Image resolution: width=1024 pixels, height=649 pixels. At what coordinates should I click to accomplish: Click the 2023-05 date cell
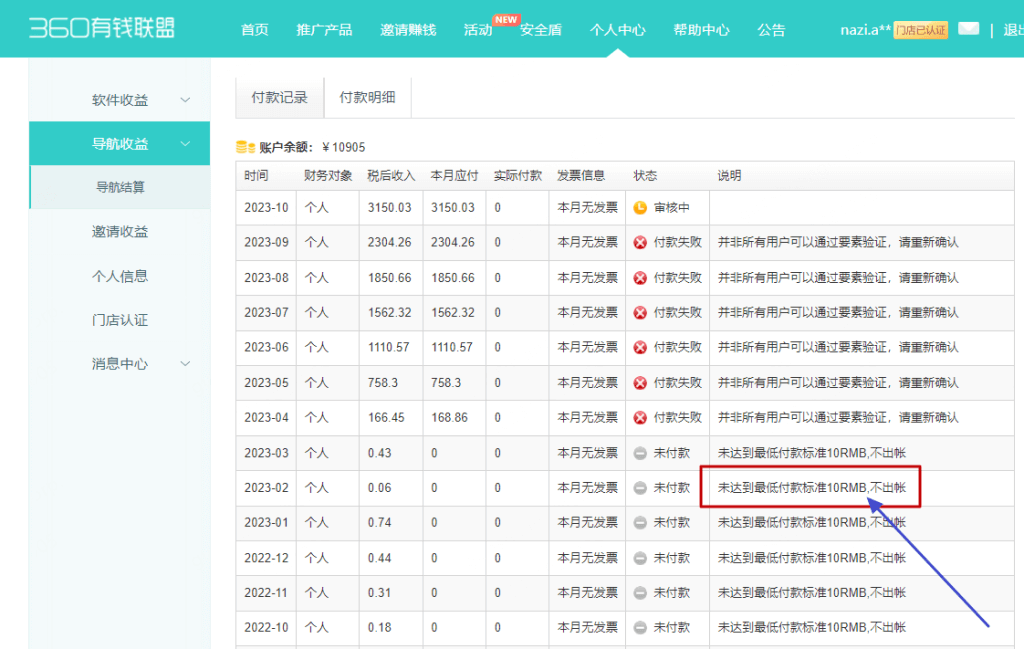click(266, 383)
